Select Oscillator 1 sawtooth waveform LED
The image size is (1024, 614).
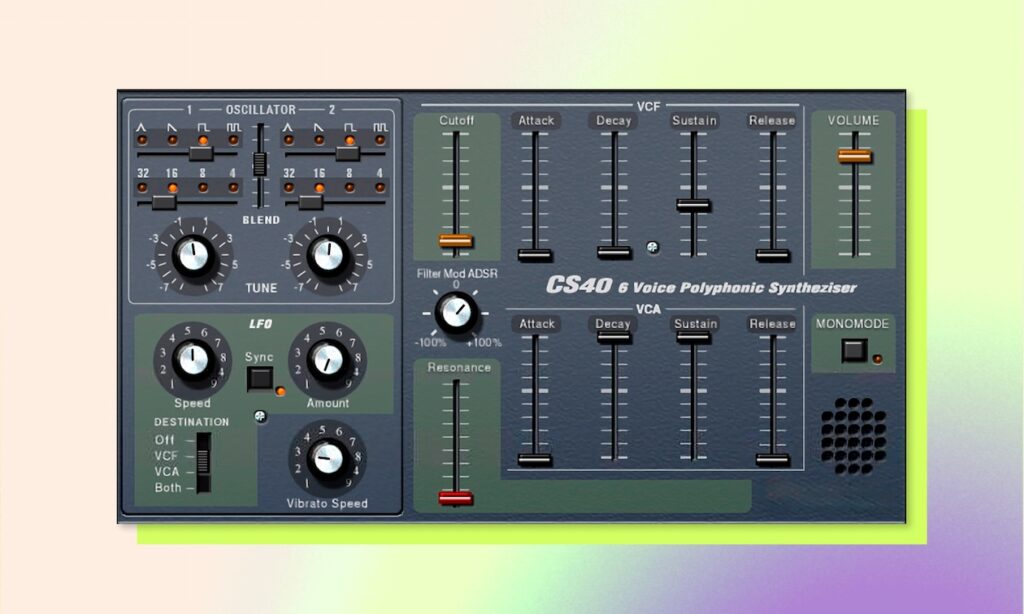pos(172,140)
